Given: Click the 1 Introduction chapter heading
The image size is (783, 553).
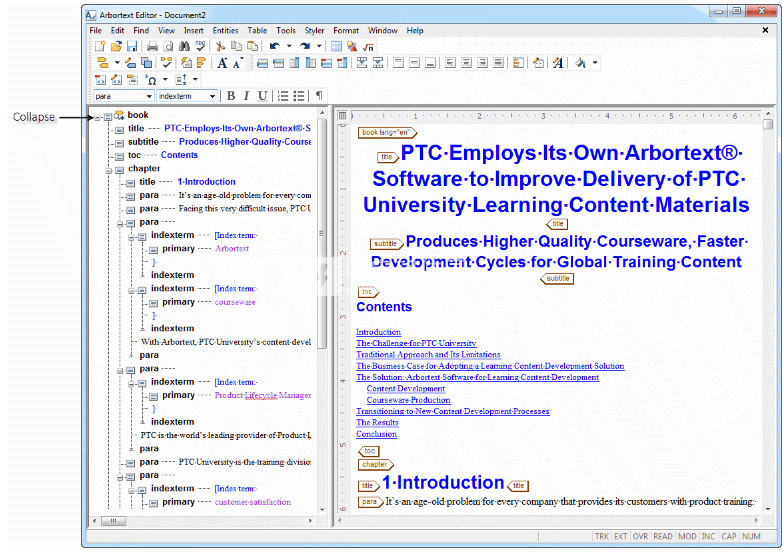Looking at the screenshot, I should 443,483.
